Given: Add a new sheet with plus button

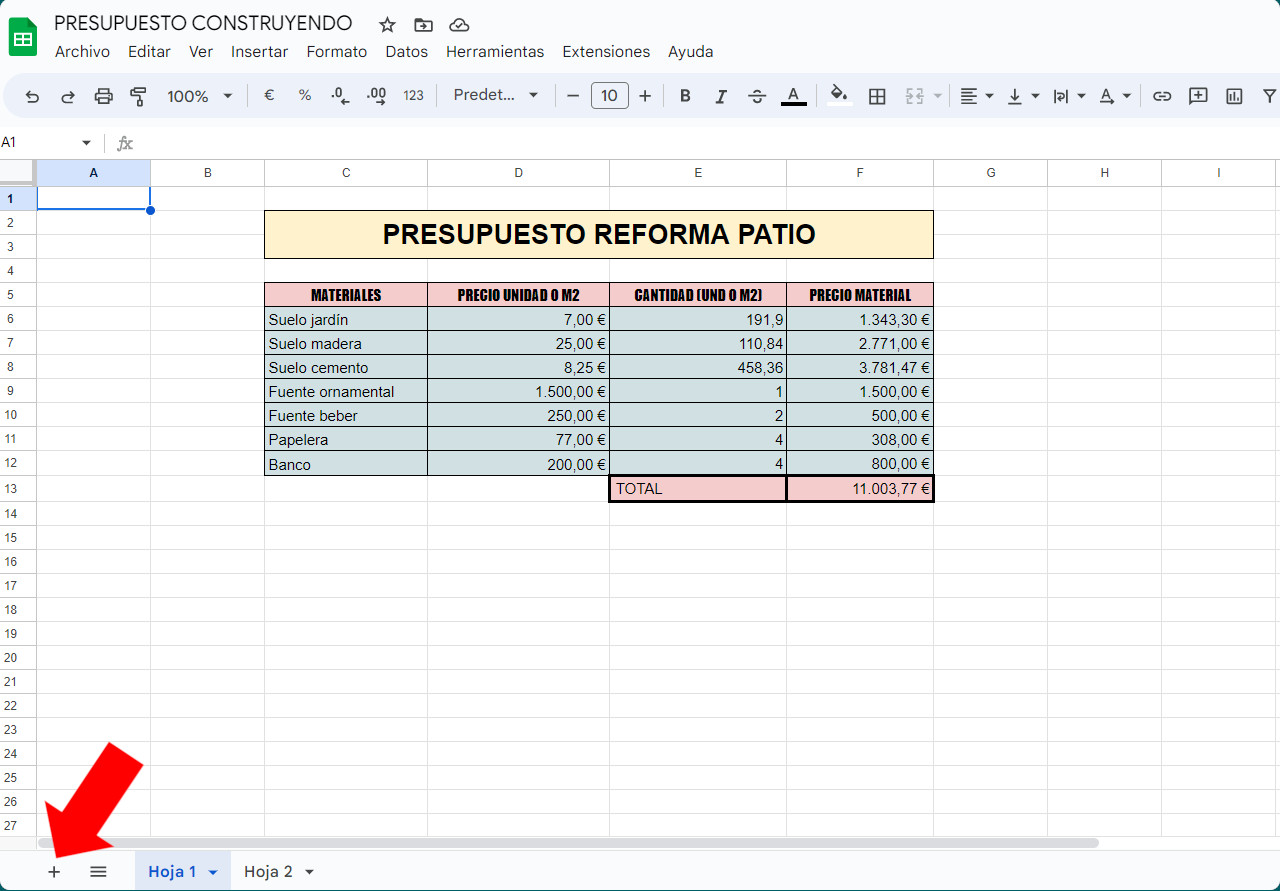Looking at the screenshot, I should [54, 872].
